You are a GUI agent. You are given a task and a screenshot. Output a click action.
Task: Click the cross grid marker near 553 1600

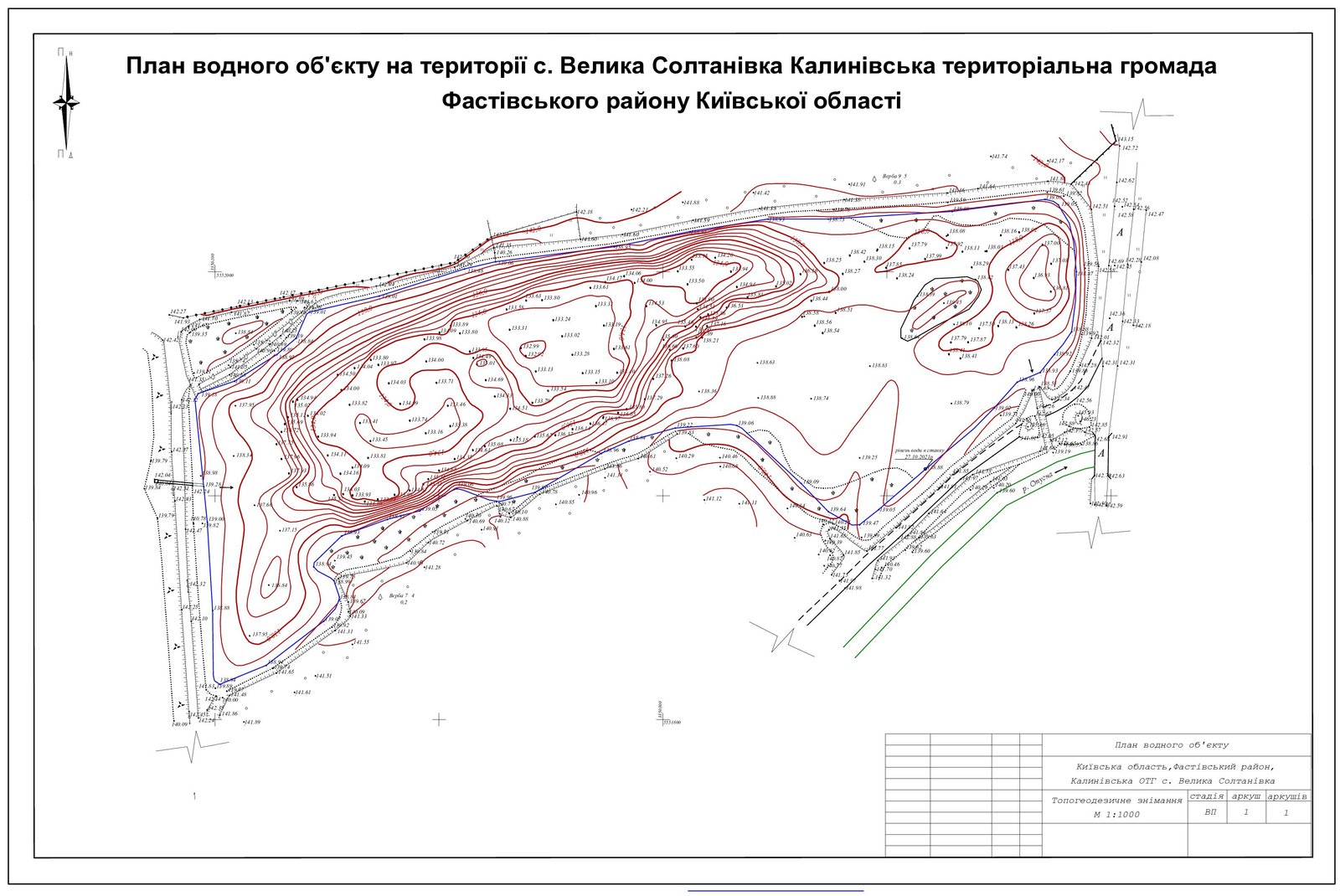(662, 719)
